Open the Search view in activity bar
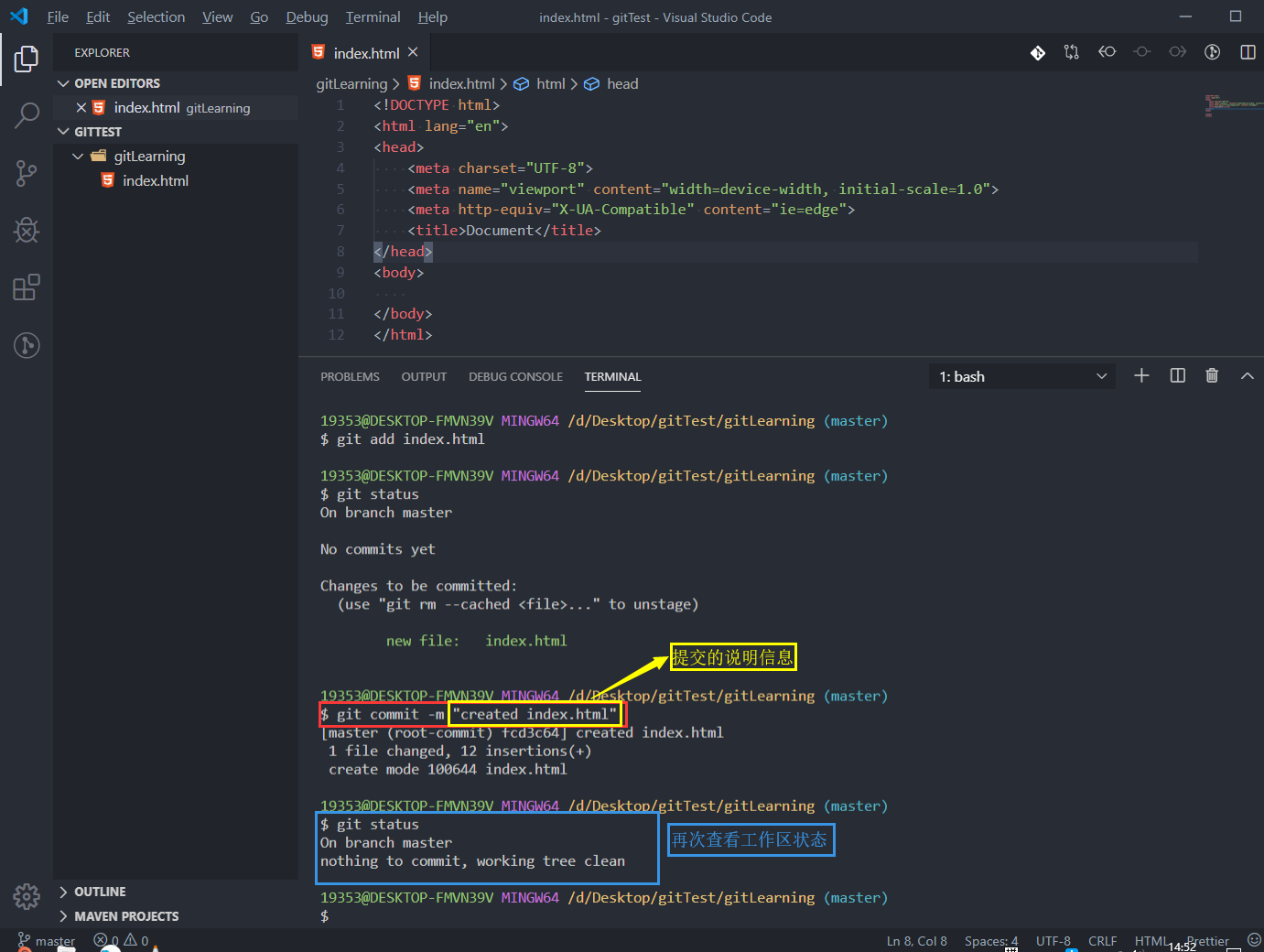Screen dimensions: 1264x952 pyautogui.click(x=27, y=115)
